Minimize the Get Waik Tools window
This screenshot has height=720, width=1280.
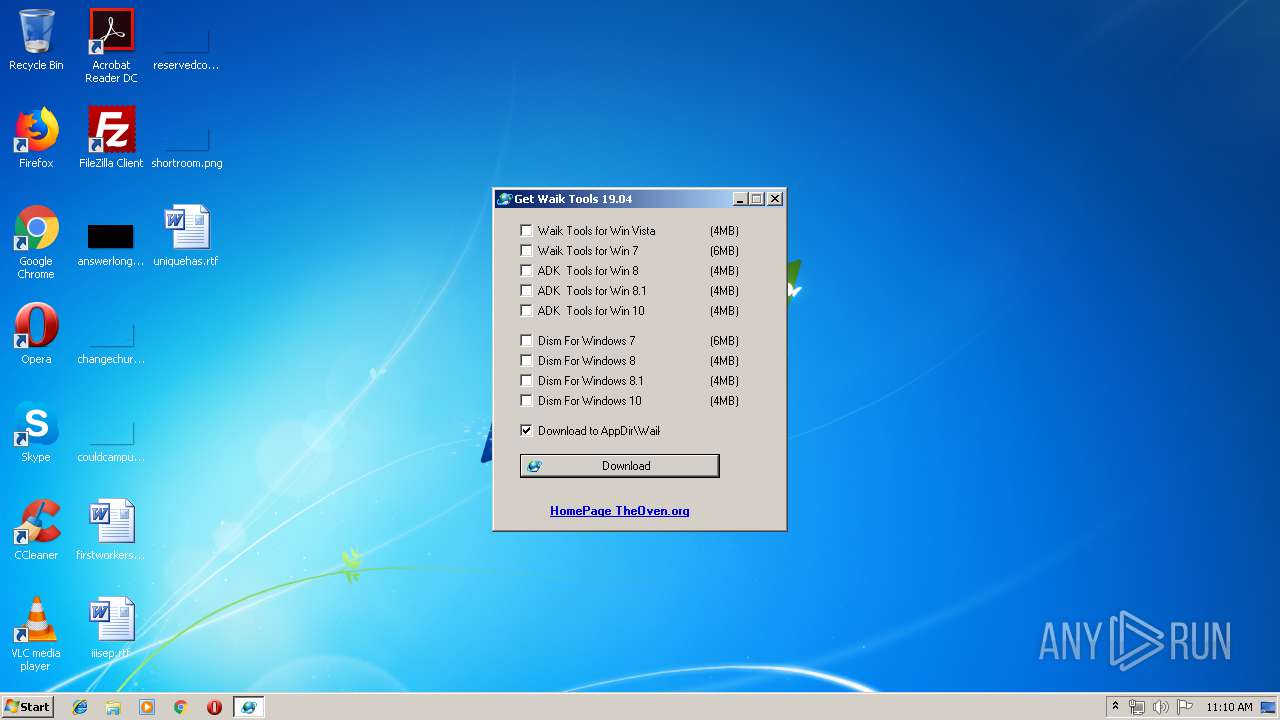[x=740, y=199]
